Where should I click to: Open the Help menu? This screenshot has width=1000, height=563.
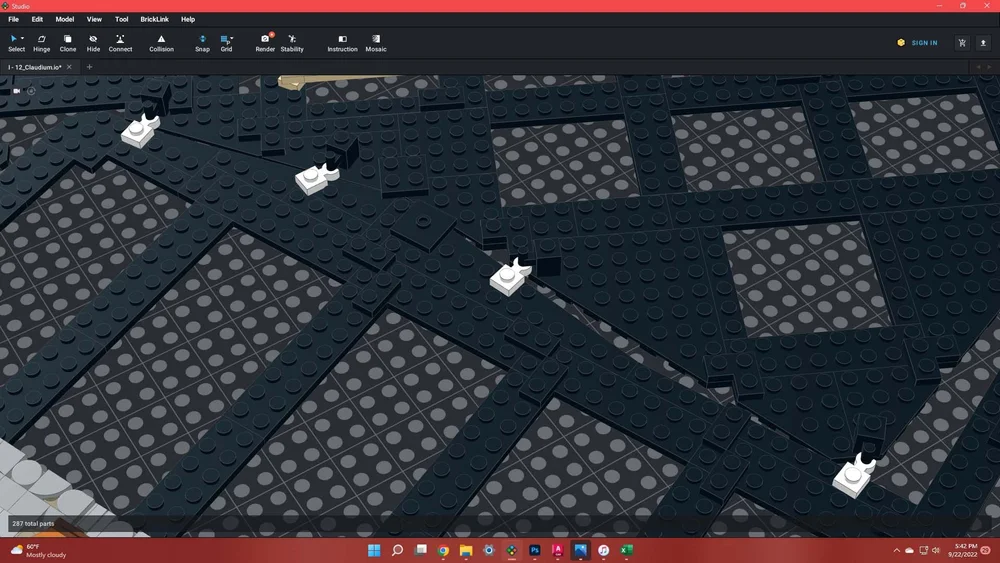click(x=188, y=19)
